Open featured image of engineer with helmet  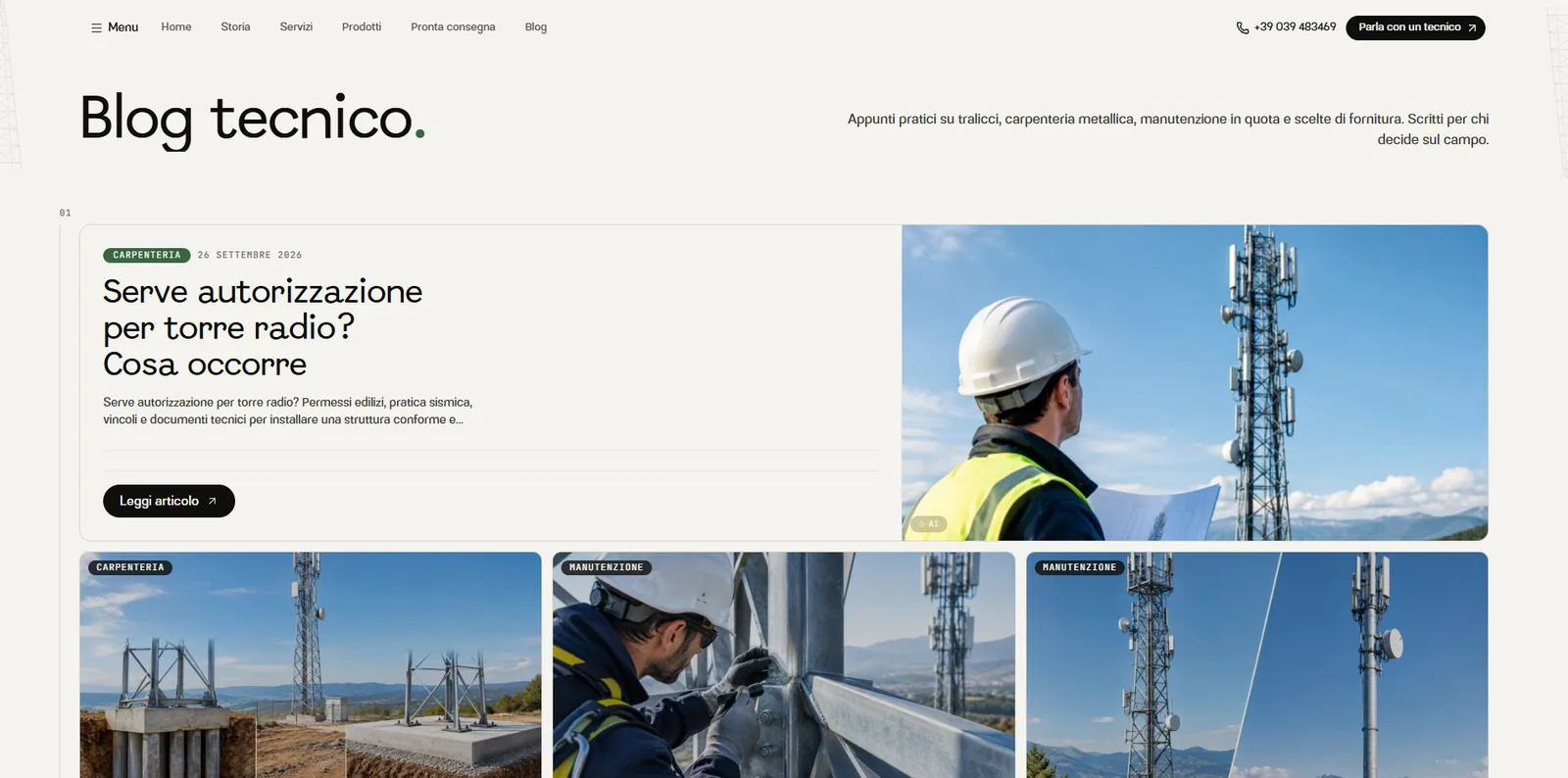1195,382
